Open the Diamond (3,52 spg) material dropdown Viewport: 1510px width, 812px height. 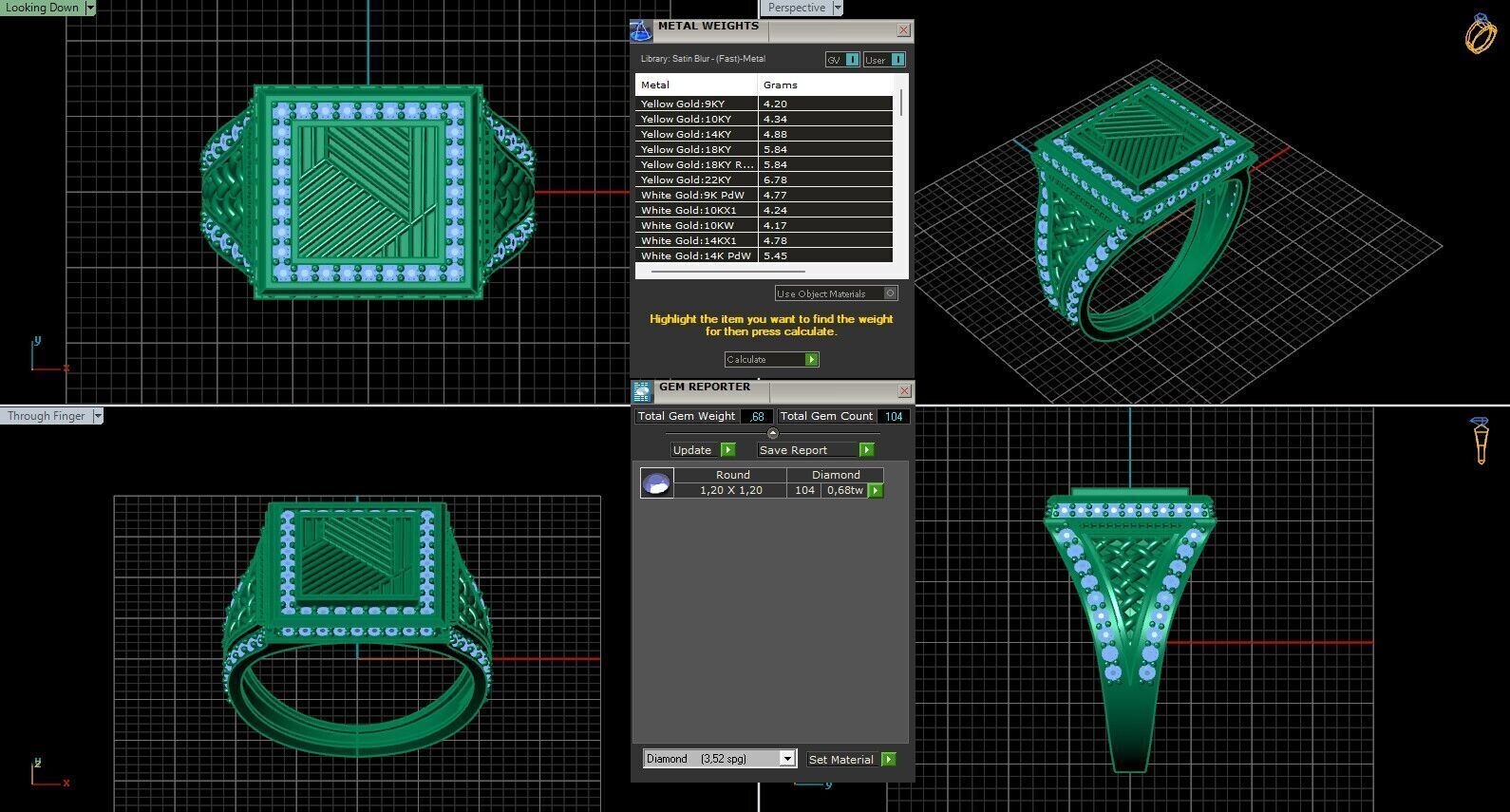(787, 759)
